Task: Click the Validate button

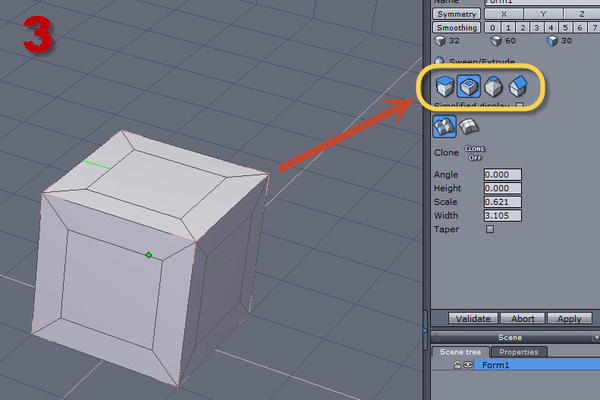Action: coord(473,318)
